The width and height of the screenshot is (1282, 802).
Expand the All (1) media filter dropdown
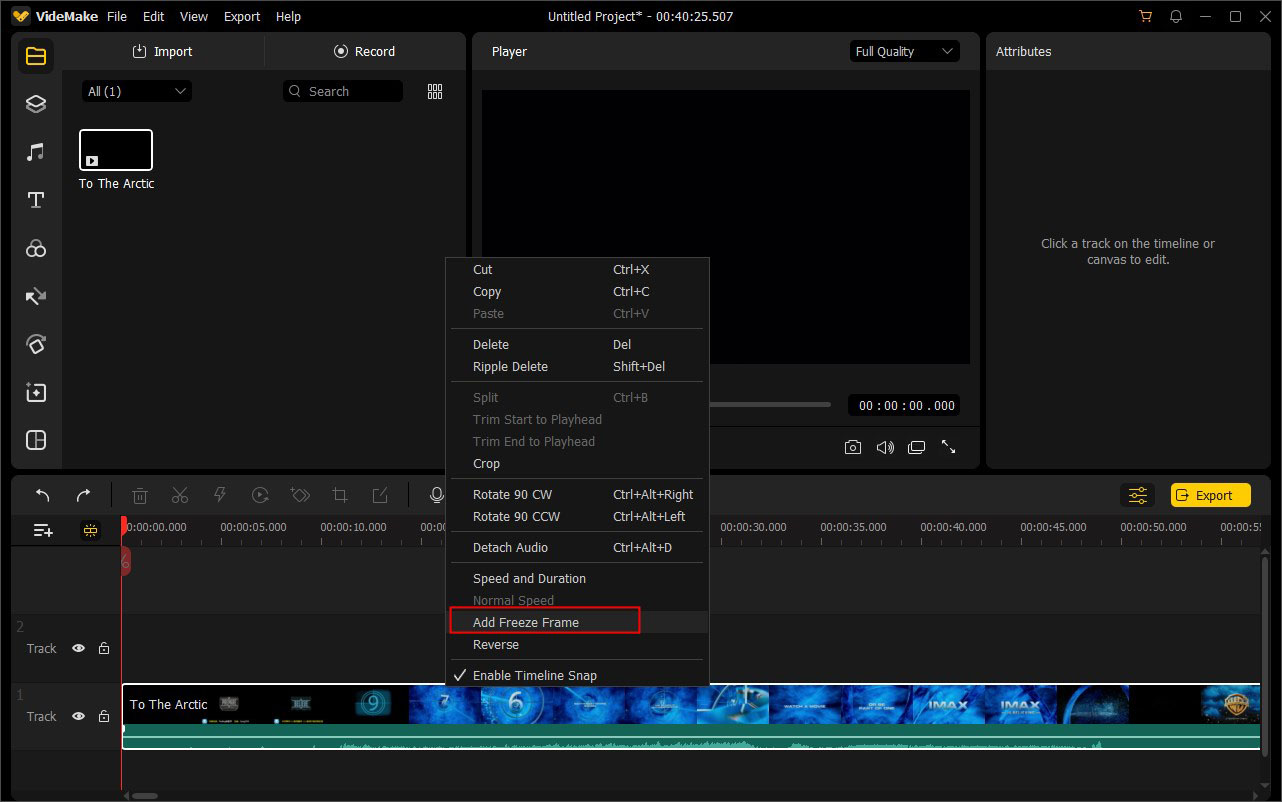(136, 90)
